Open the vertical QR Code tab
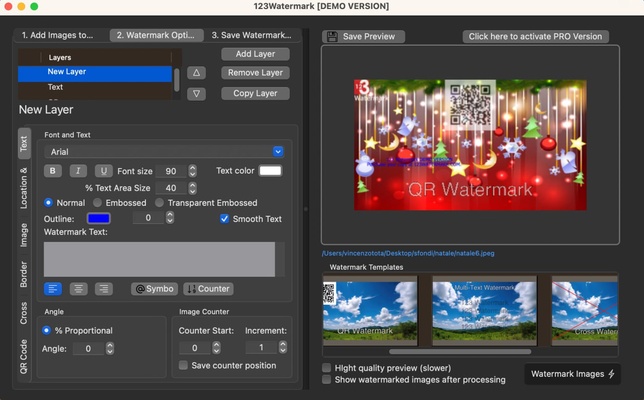The width and height of the screenshot is (644, 400). pos(24,356)
